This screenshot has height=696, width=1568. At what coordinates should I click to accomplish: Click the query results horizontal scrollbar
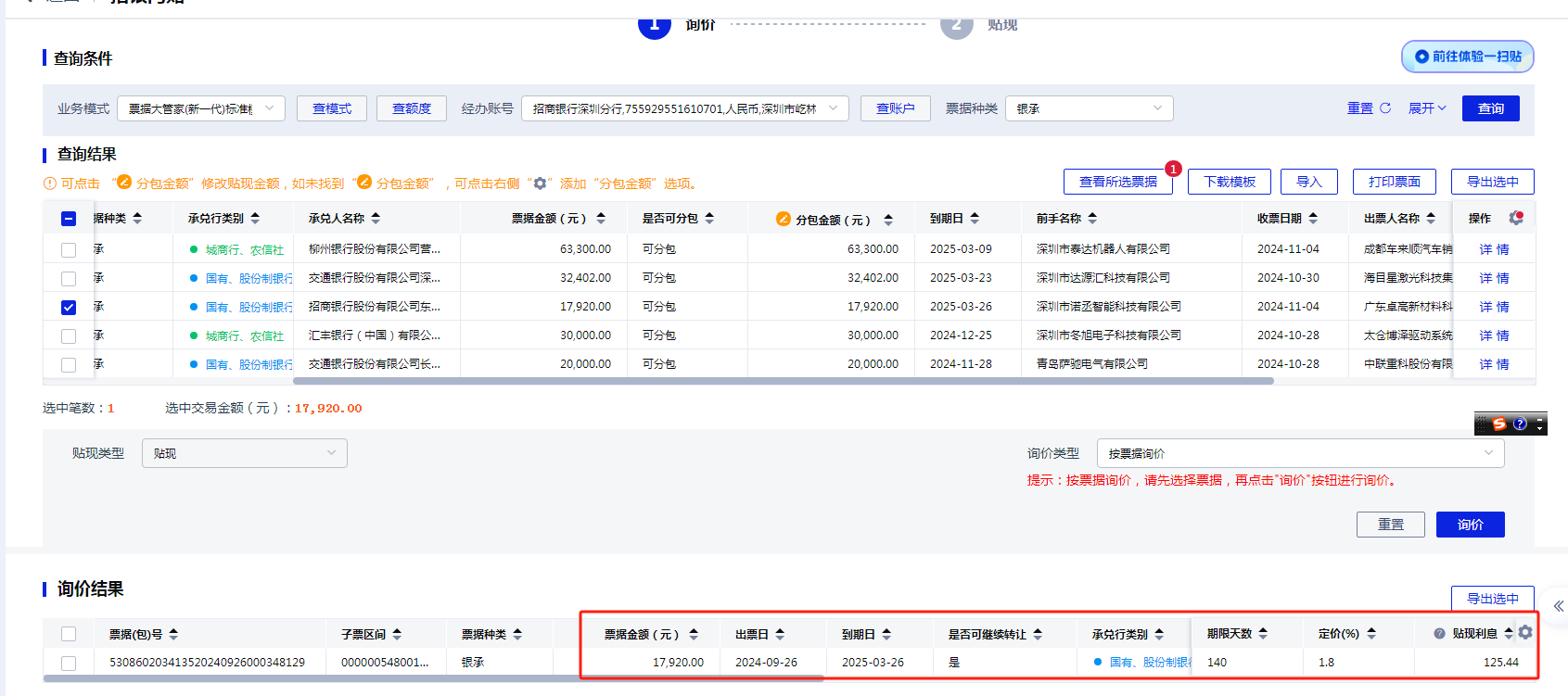pyautogui.click(x=783, y=381)
